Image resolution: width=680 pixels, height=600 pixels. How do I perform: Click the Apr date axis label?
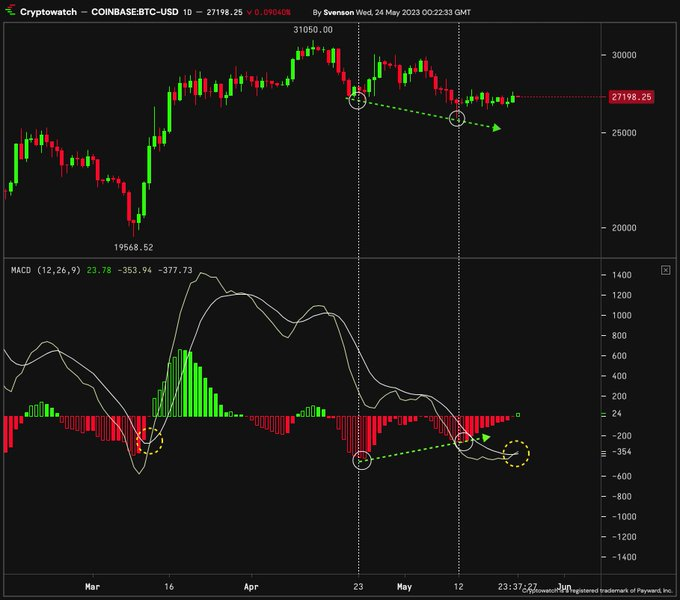tap(251, 587)
